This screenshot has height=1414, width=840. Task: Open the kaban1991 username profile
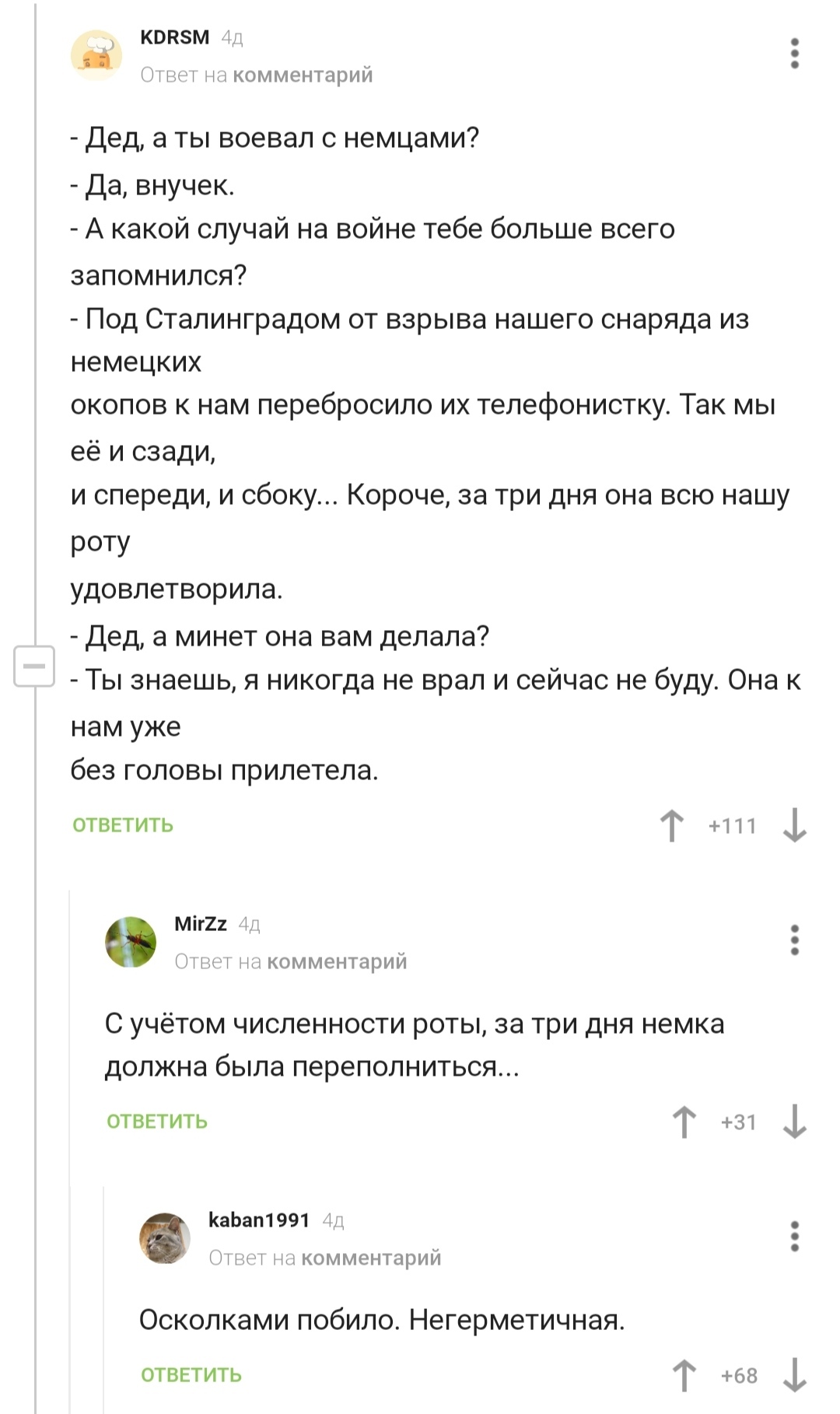(x=259, y=1220)
